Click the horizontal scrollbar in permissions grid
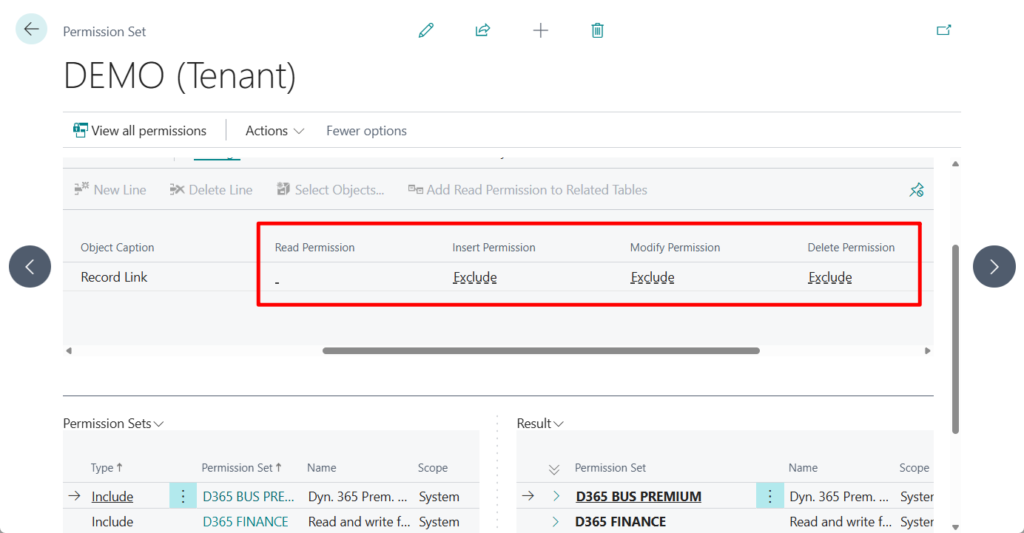The image size is (1024, 533). [x=540, y=351]
